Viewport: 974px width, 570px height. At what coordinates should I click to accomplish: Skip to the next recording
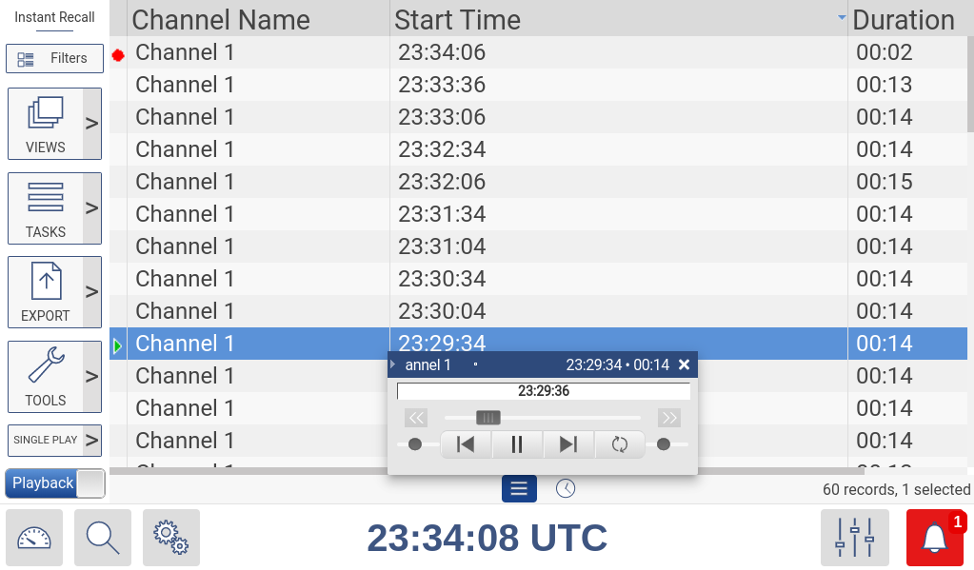[x=568, y=444]
